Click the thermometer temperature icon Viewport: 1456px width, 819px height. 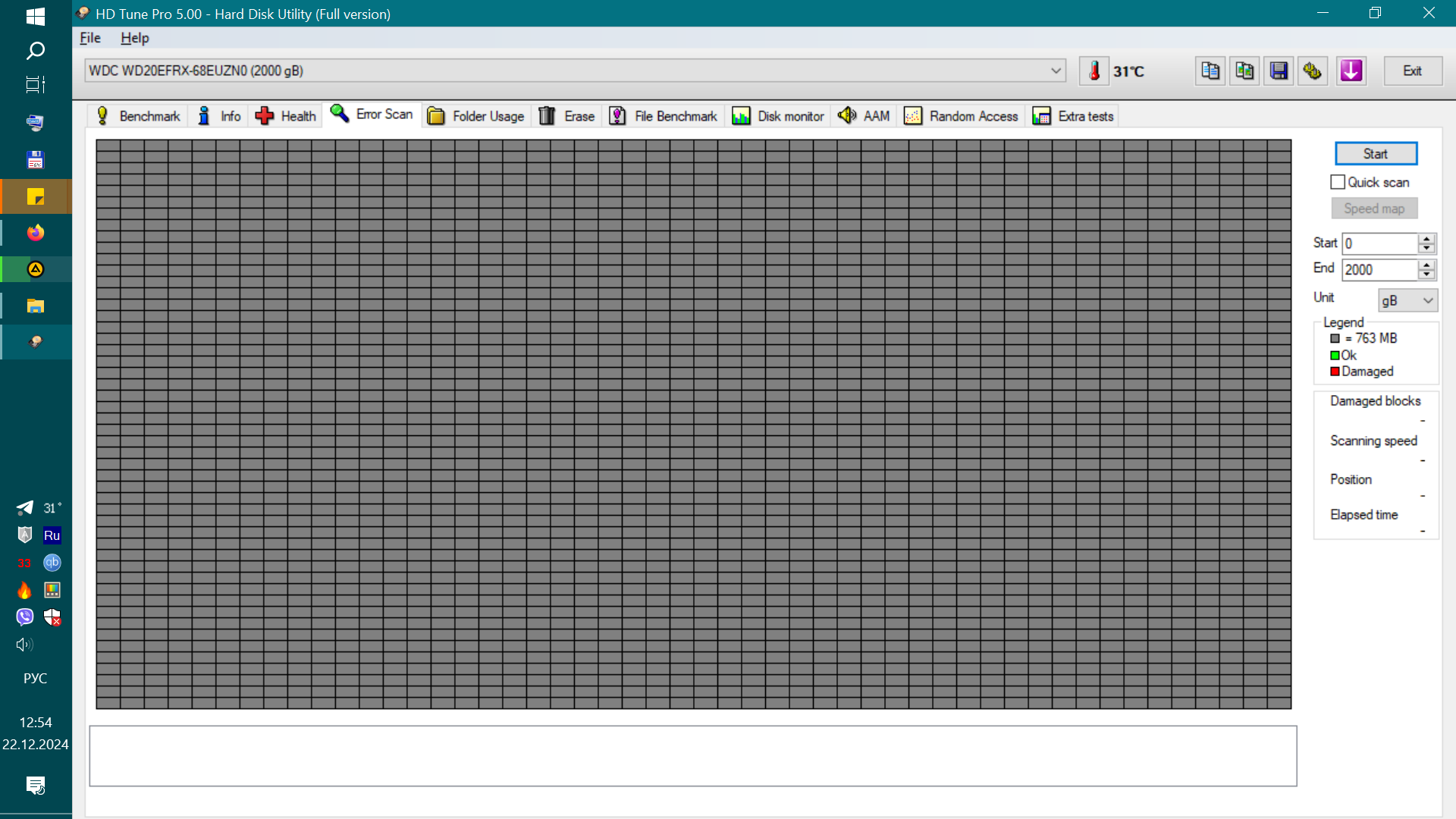tap(1094, 71)
